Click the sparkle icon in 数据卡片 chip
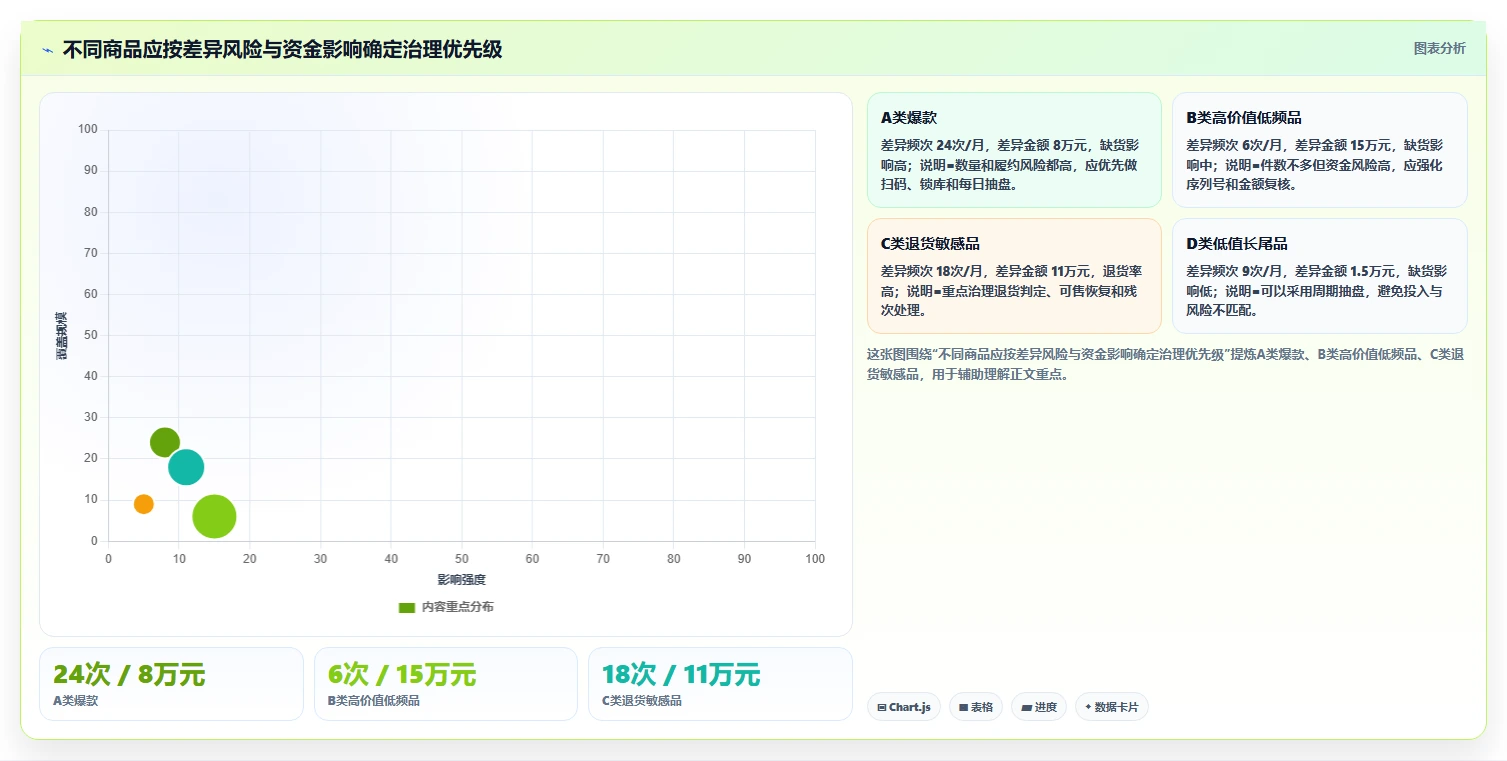The image size is (1507, 761). click(x=1088, y=707)
